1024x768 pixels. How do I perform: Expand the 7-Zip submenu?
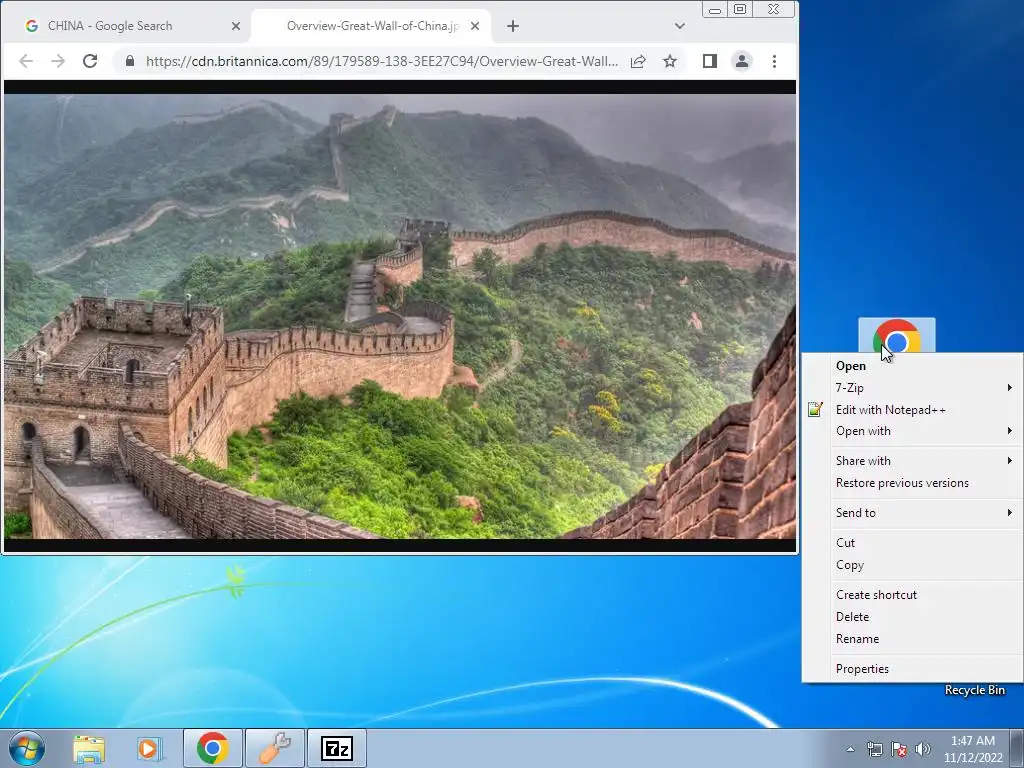pos(912,388)
